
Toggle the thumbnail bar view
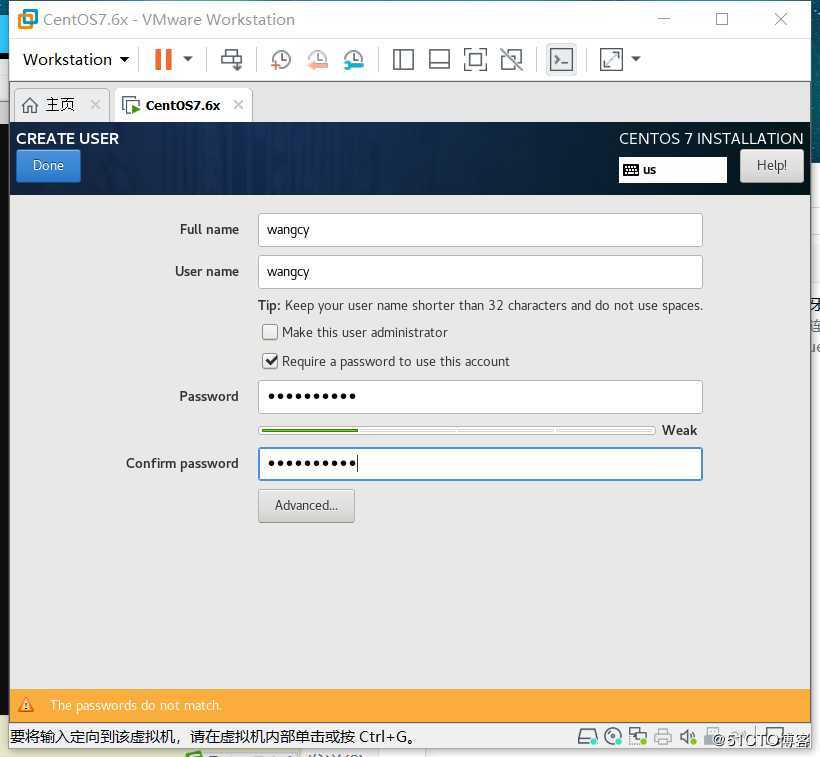point(439,59)
